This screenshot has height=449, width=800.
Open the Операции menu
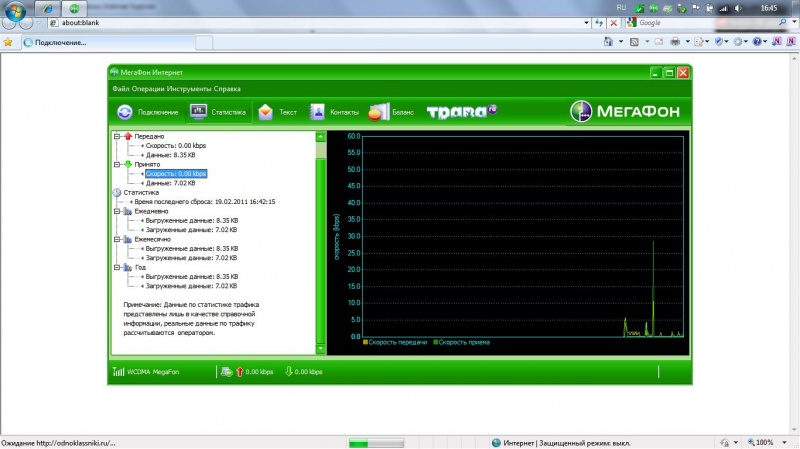click(x=148, y=89)
